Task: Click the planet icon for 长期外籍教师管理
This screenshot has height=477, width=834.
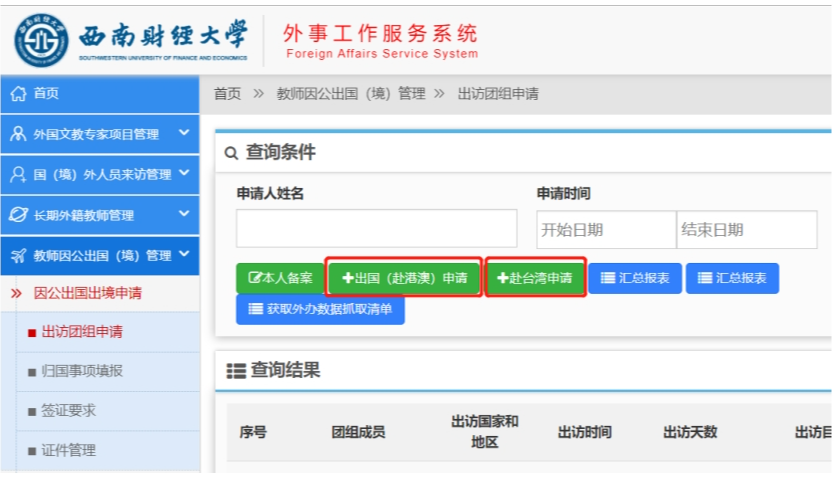Action: click(18, 215)
